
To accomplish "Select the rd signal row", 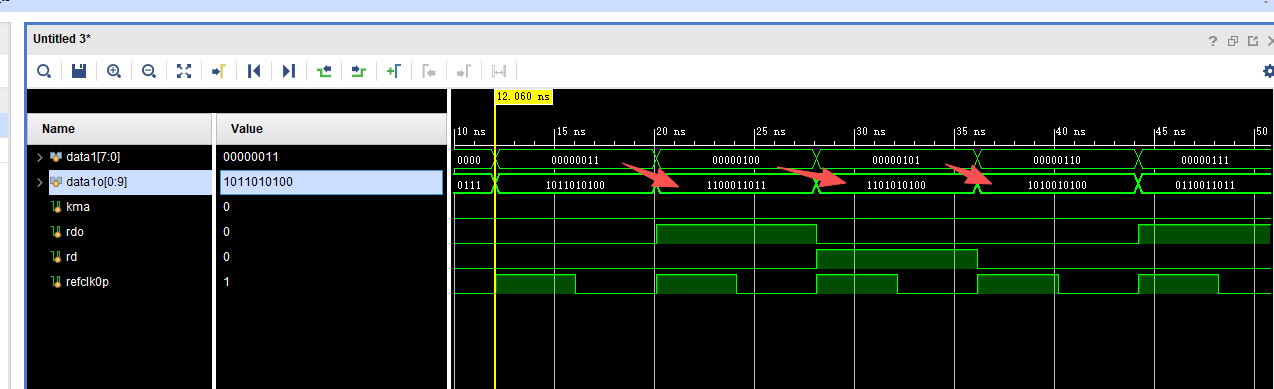I will [x=120, y=257].
